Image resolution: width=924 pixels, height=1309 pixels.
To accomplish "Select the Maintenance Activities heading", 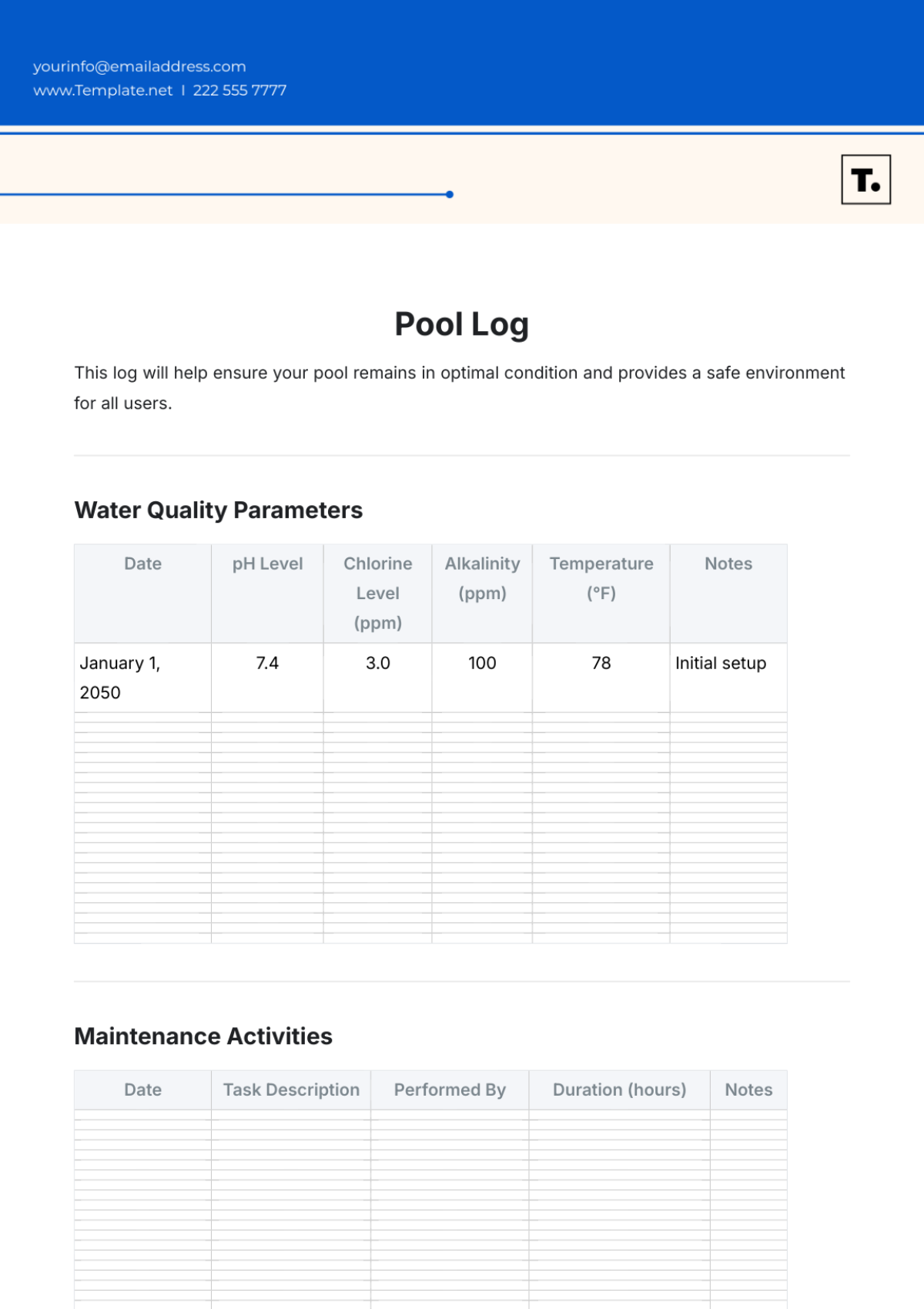I will click(203, 1036).
